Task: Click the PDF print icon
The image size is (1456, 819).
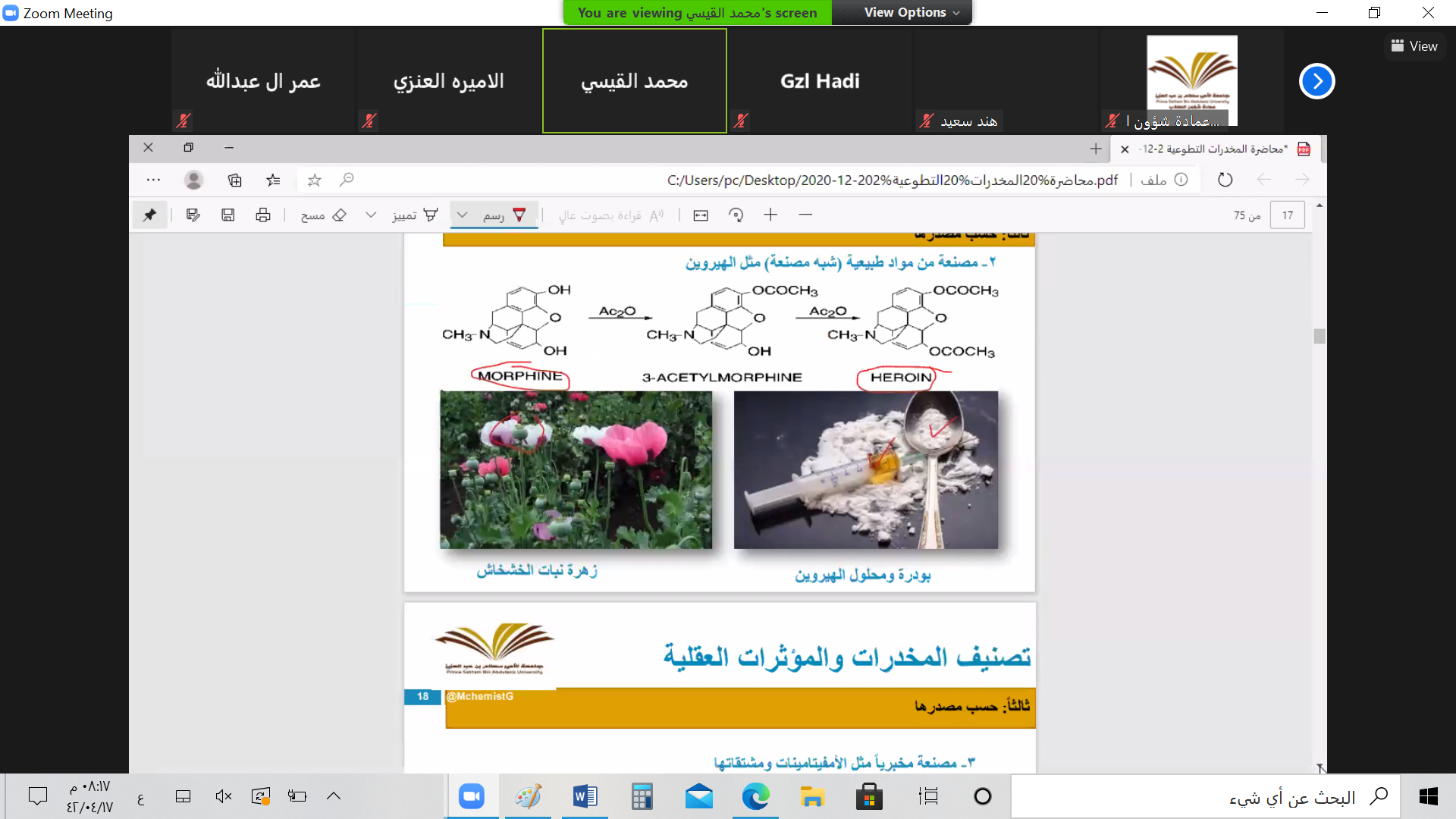Action: tap(263, 215)
